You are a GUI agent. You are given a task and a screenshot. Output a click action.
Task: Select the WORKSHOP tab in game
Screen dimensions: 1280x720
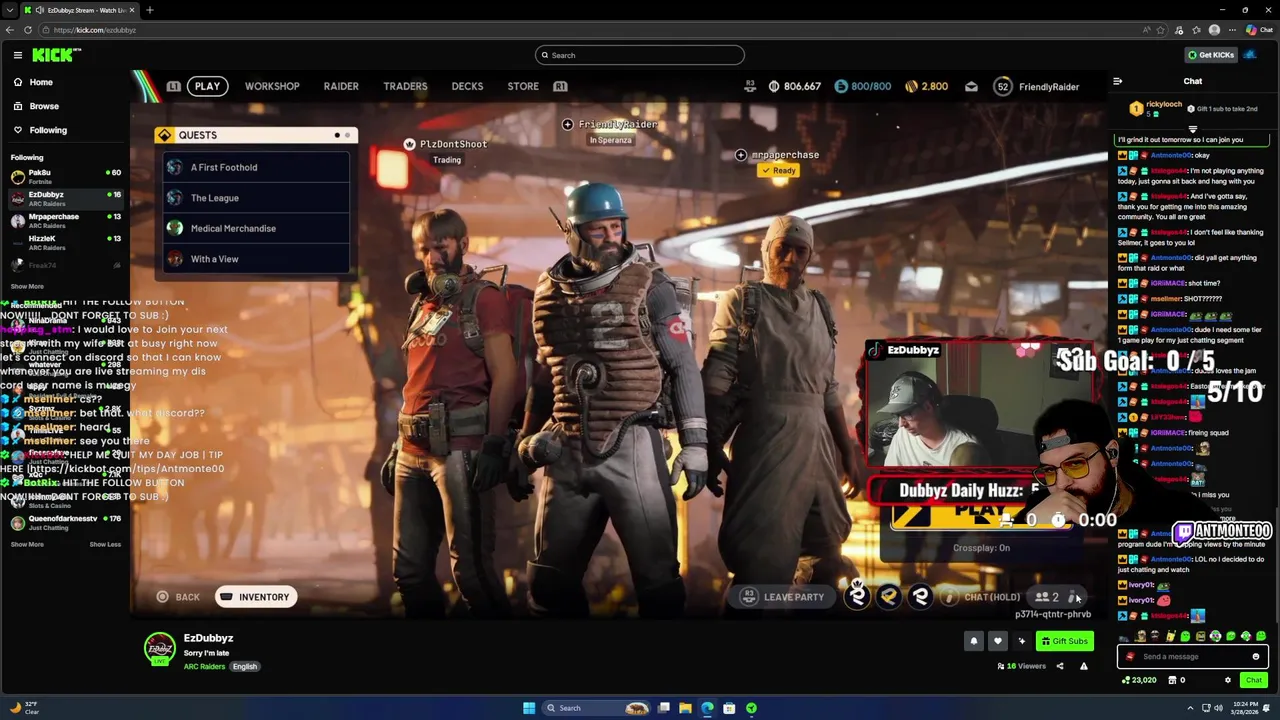click(x=272, y=86)
